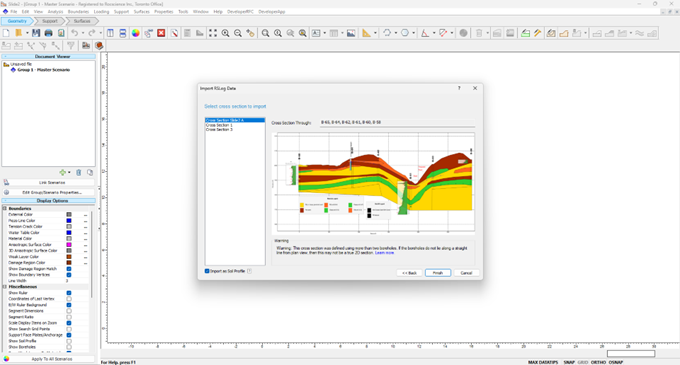Click the Back button in dialog

(409, 273)
